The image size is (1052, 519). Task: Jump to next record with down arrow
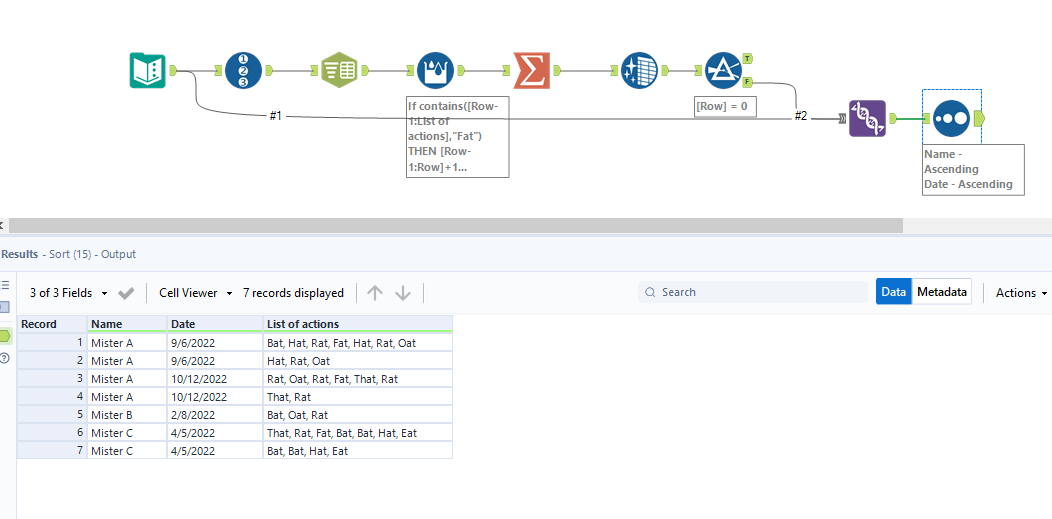pyautogui.click(x=403, y=293)
